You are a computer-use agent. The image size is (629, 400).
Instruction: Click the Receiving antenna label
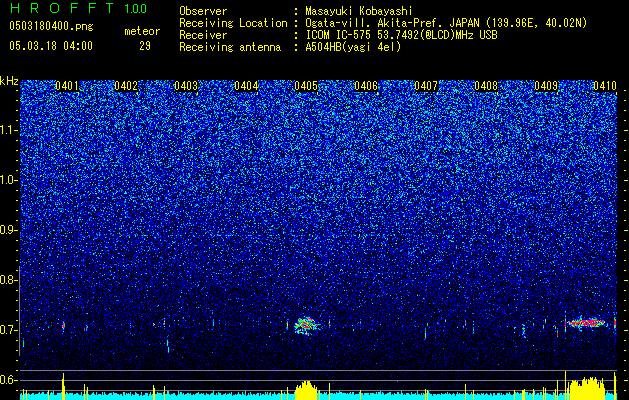pyautogui.click(x=230, y=47)
